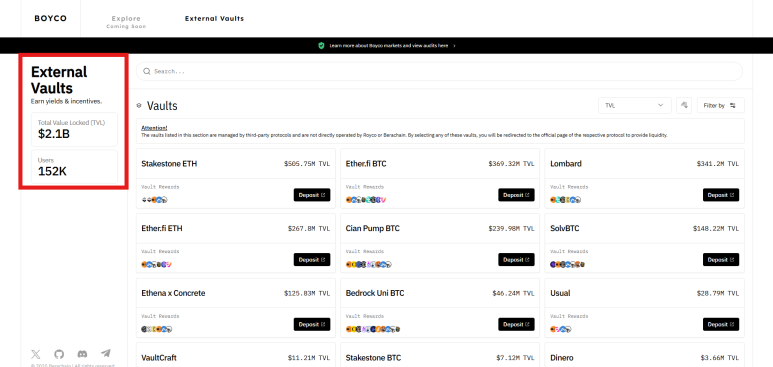
Task: Click the $28.79M TVL value
Action: point(718,293)
